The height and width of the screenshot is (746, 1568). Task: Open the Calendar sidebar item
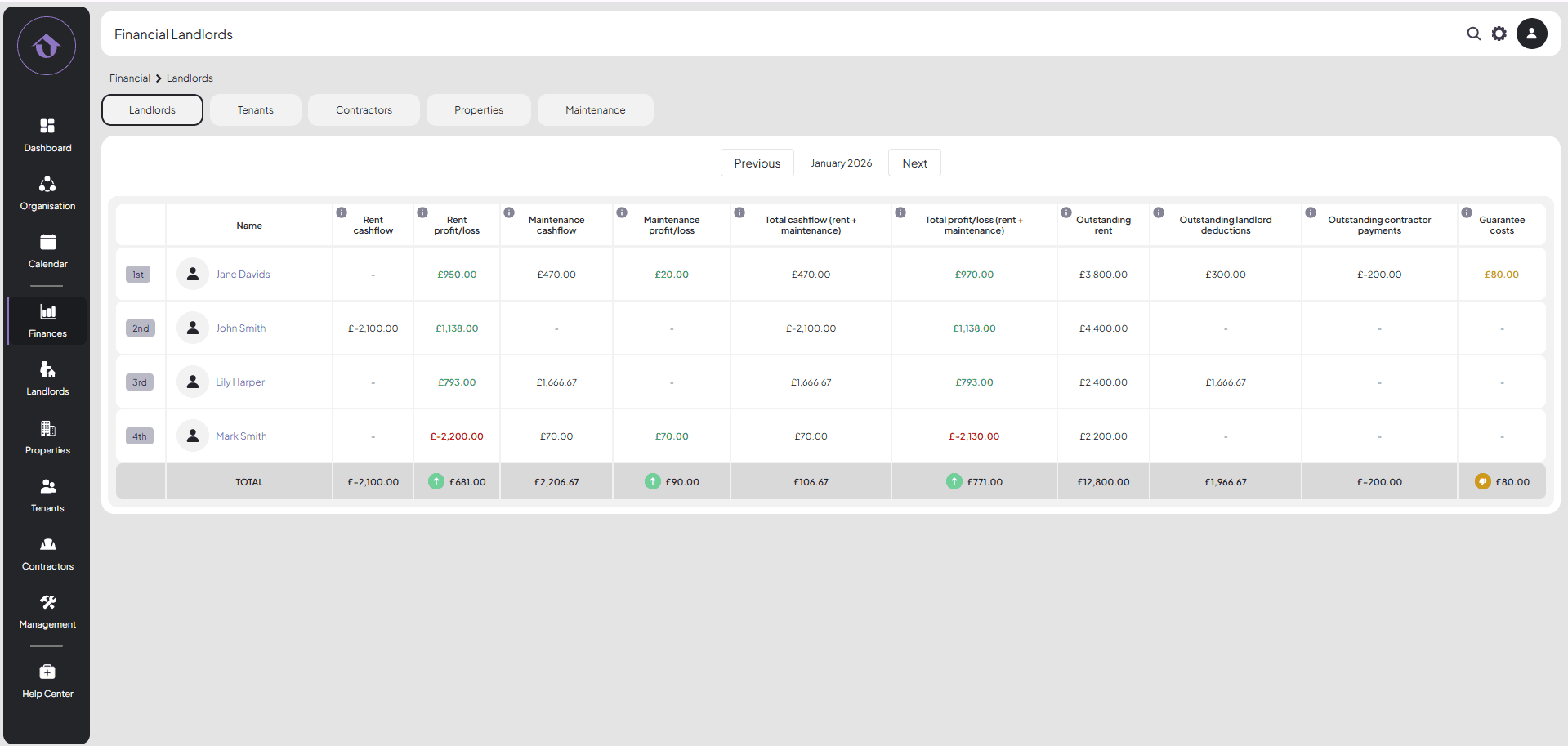coord(47,251)
